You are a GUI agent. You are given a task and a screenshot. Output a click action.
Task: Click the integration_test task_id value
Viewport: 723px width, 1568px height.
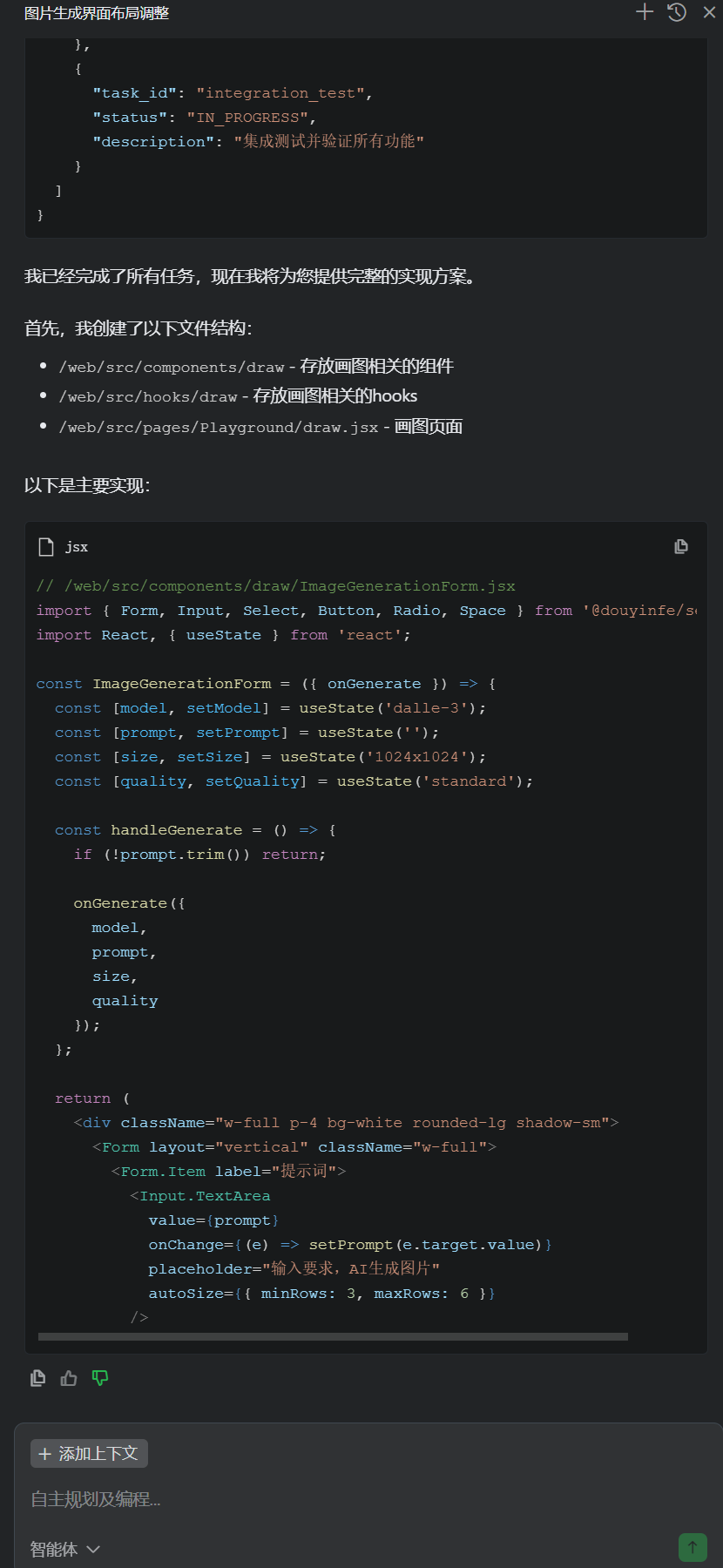[284, 93]
